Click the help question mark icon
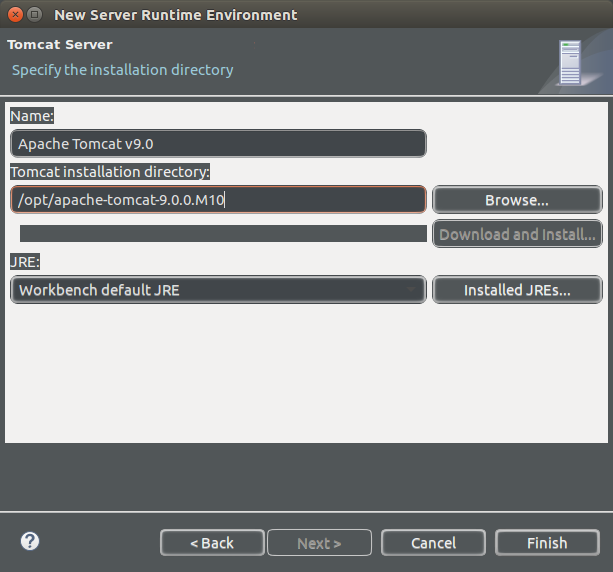This screenshot has width=613, height=572. (x=30, y=542)
